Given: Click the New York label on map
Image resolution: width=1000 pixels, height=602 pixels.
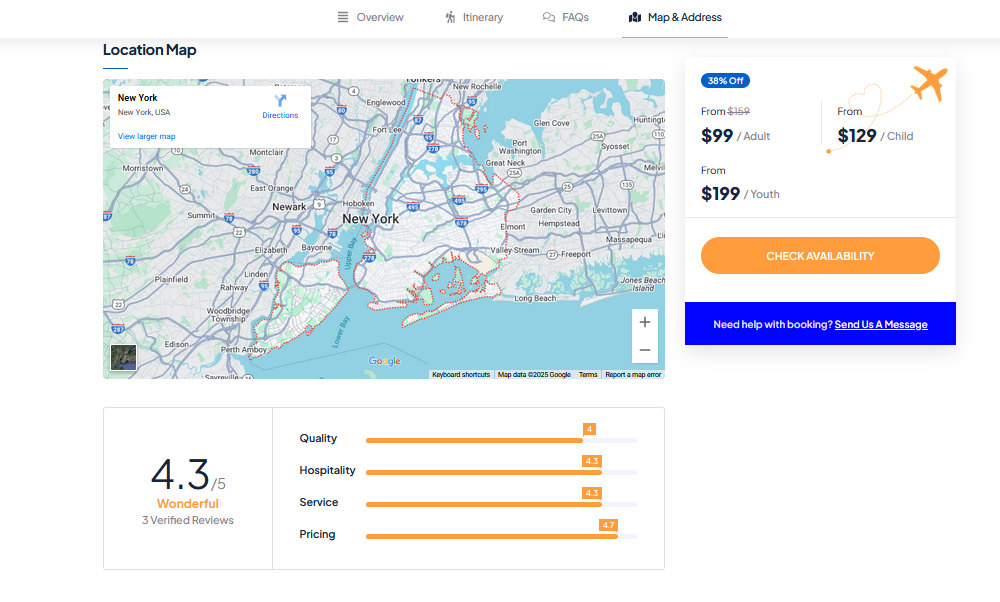Looking at the screenshot, I should pos(371,219).
